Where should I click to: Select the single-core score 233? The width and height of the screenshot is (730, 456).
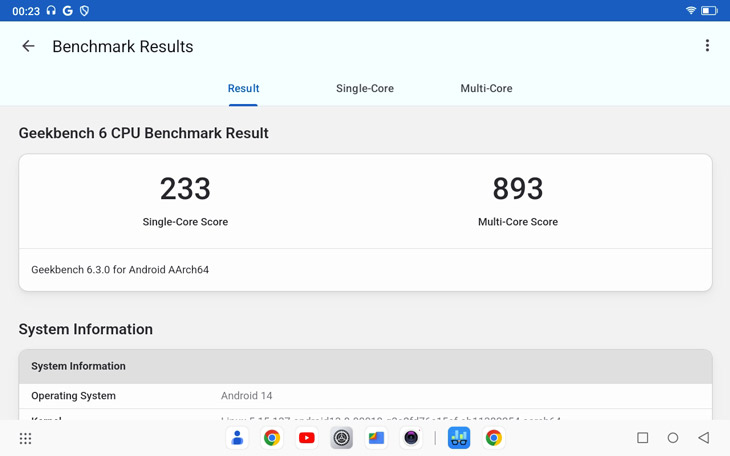[185, 189]
